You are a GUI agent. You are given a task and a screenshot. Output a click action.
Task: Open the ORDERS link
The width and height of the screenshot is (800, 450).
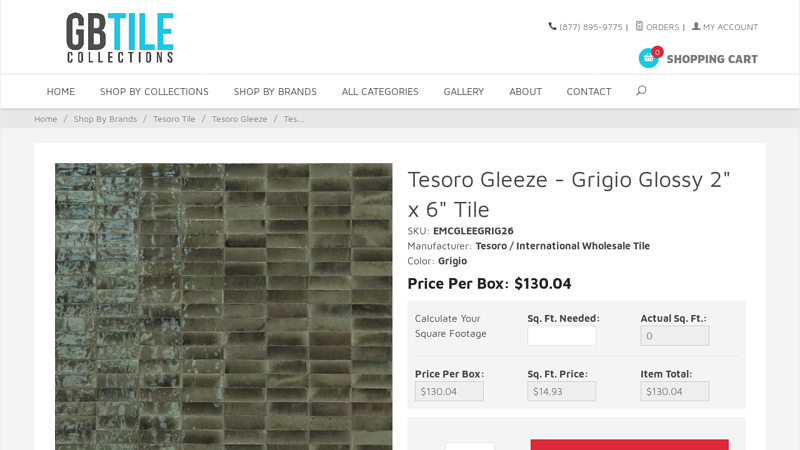(x=662, y=27)
